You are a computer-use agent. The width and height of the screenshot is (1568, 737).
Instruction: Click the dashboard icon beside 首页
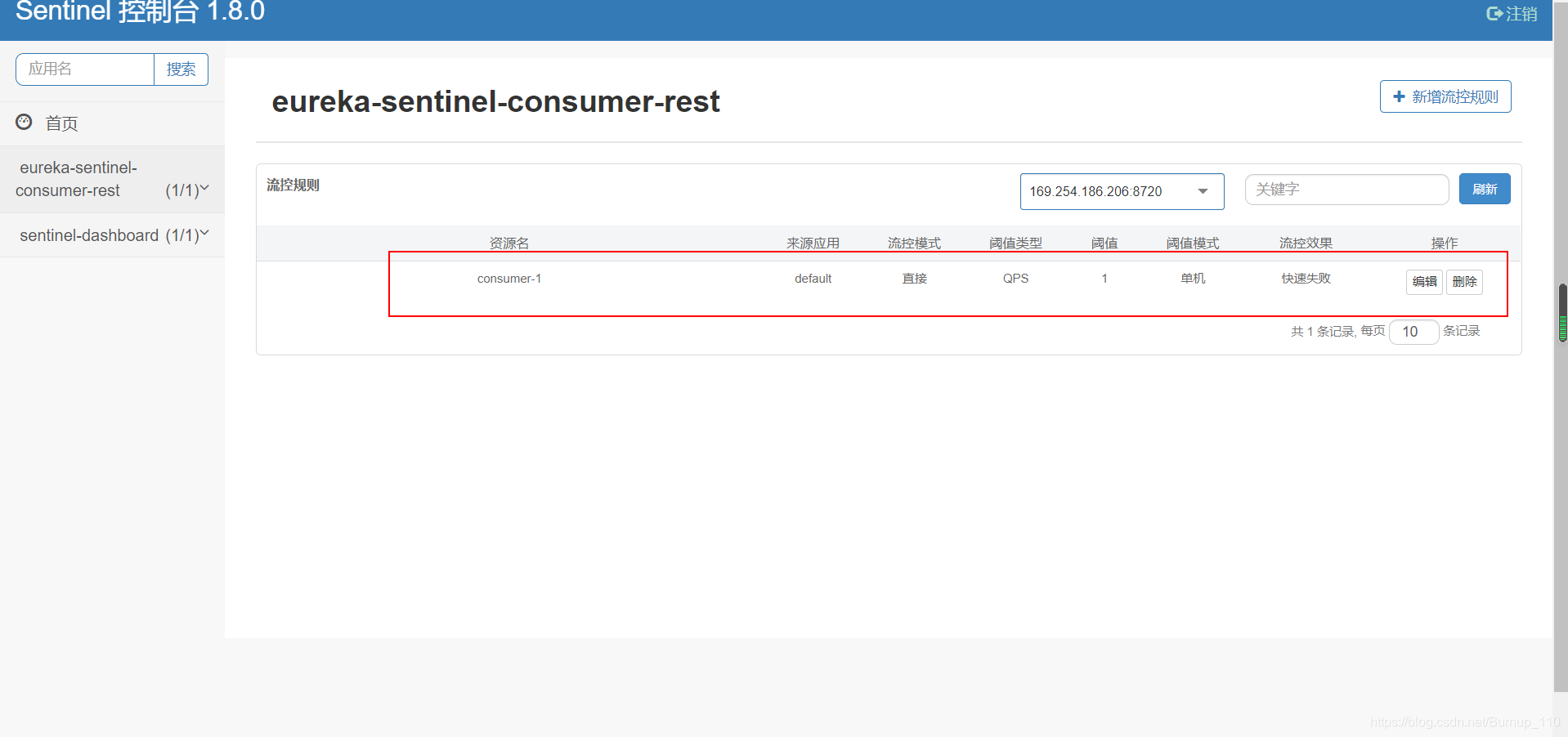tap(24, 122)
